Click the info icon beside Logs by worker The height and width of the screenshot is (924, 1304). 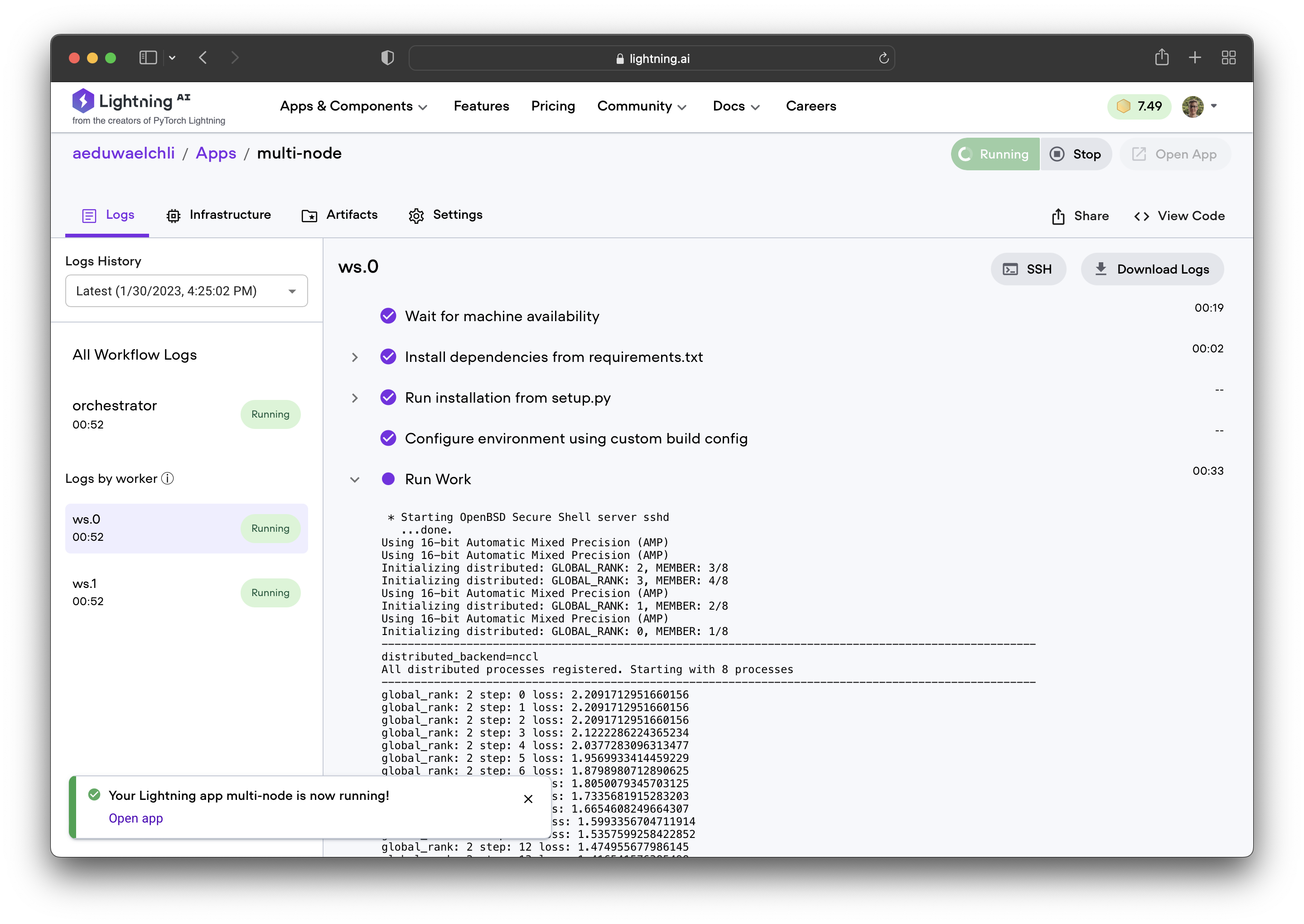(167, 478)
